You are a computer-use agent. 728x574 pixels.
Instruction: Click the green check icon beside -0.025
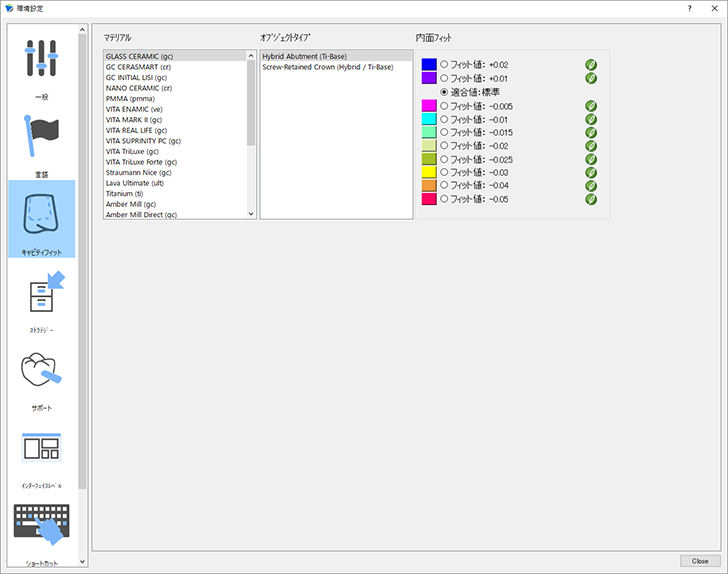pyautogui.click(x=591, y=159)
